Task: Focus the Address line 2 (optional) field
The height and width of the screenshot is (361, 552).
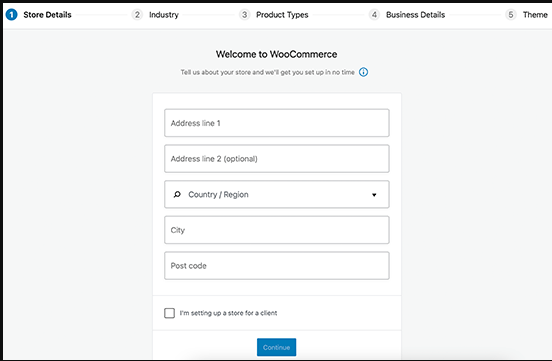Action: click(277, 158)
